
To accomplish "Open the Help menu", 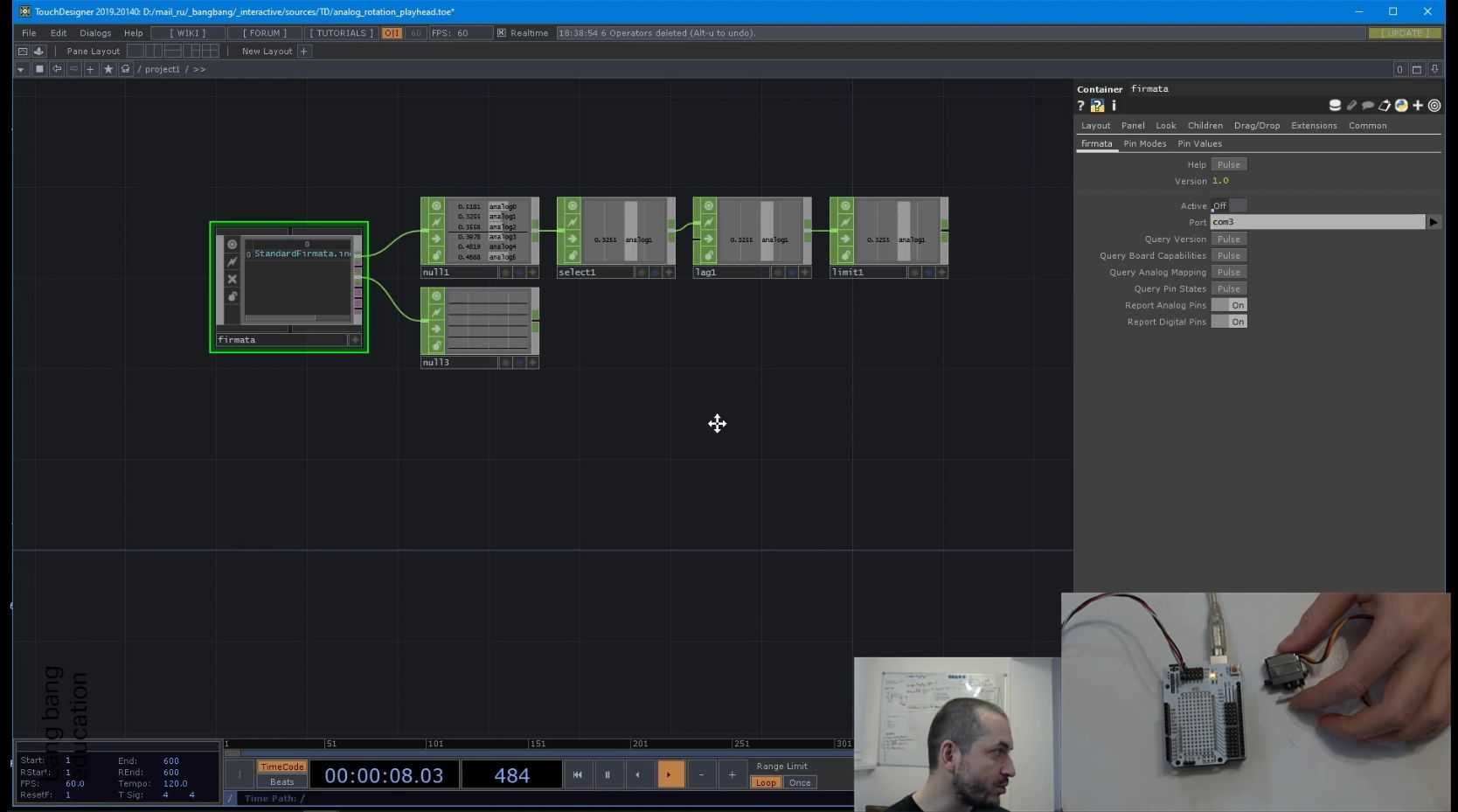I will click(x=133, y=33).
